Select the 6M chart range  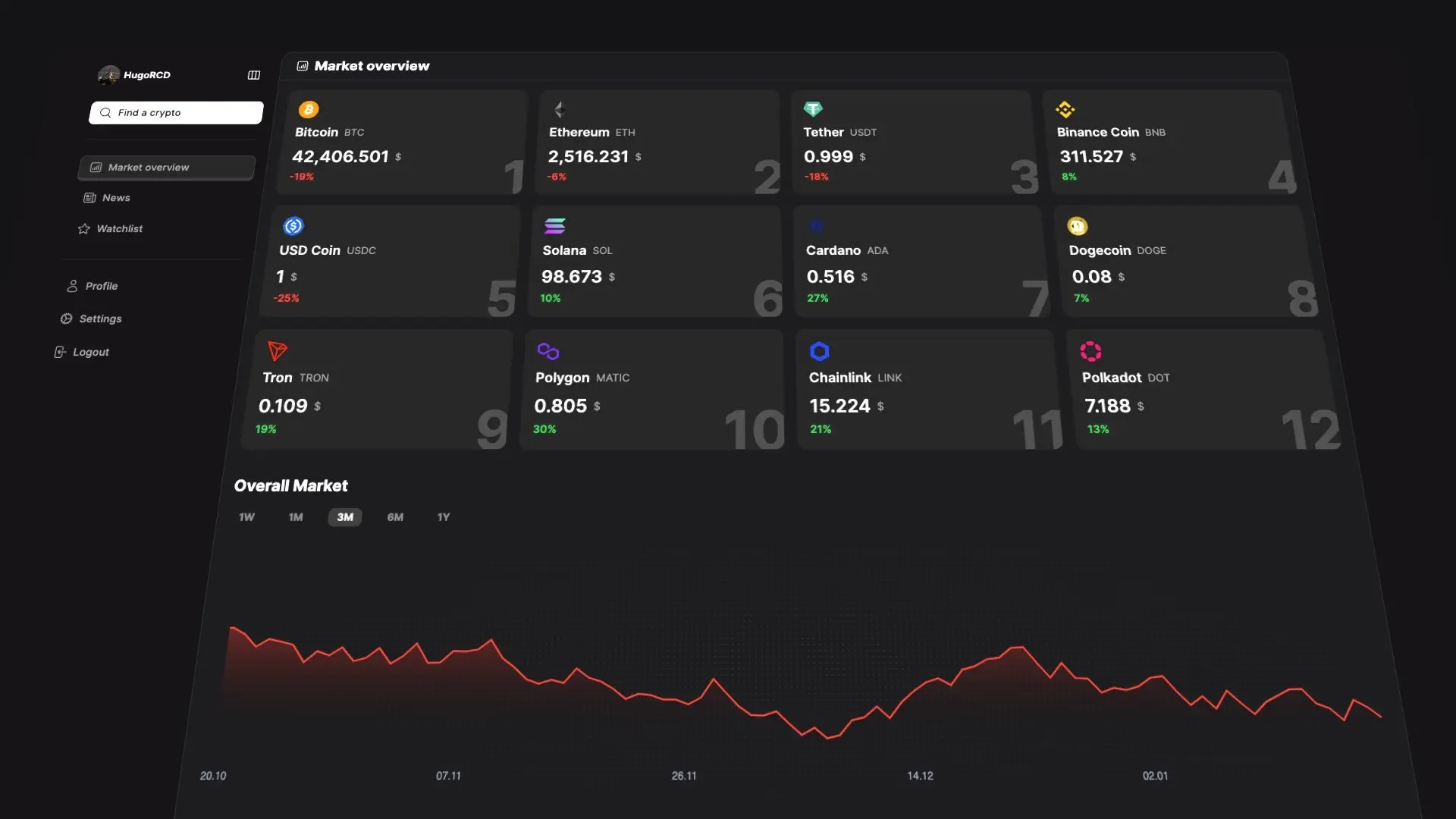(395, 517)
